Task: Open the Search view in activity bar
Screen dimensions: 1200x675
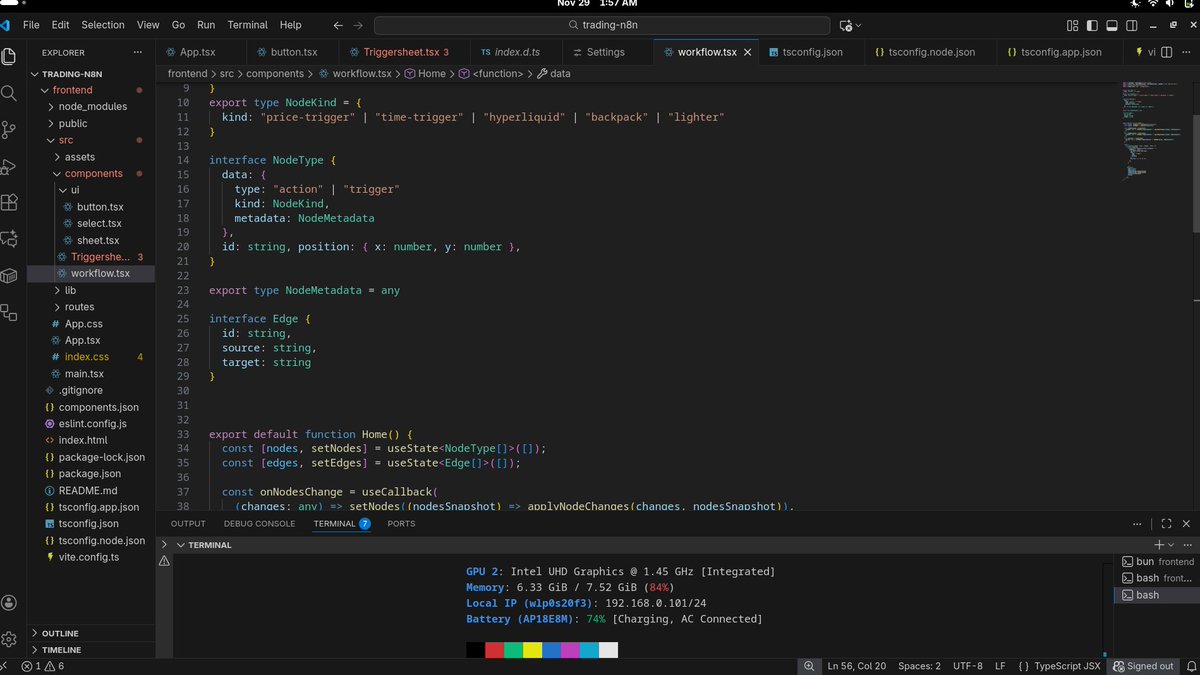Action: coord(9,93)
